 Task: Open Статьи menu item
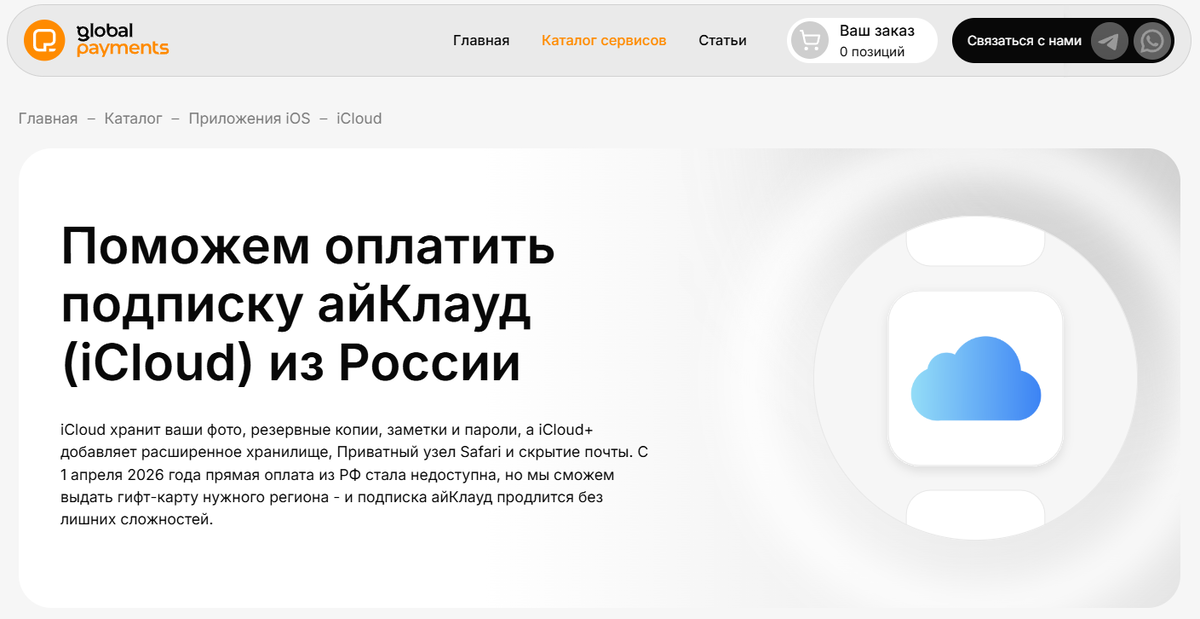722,40
